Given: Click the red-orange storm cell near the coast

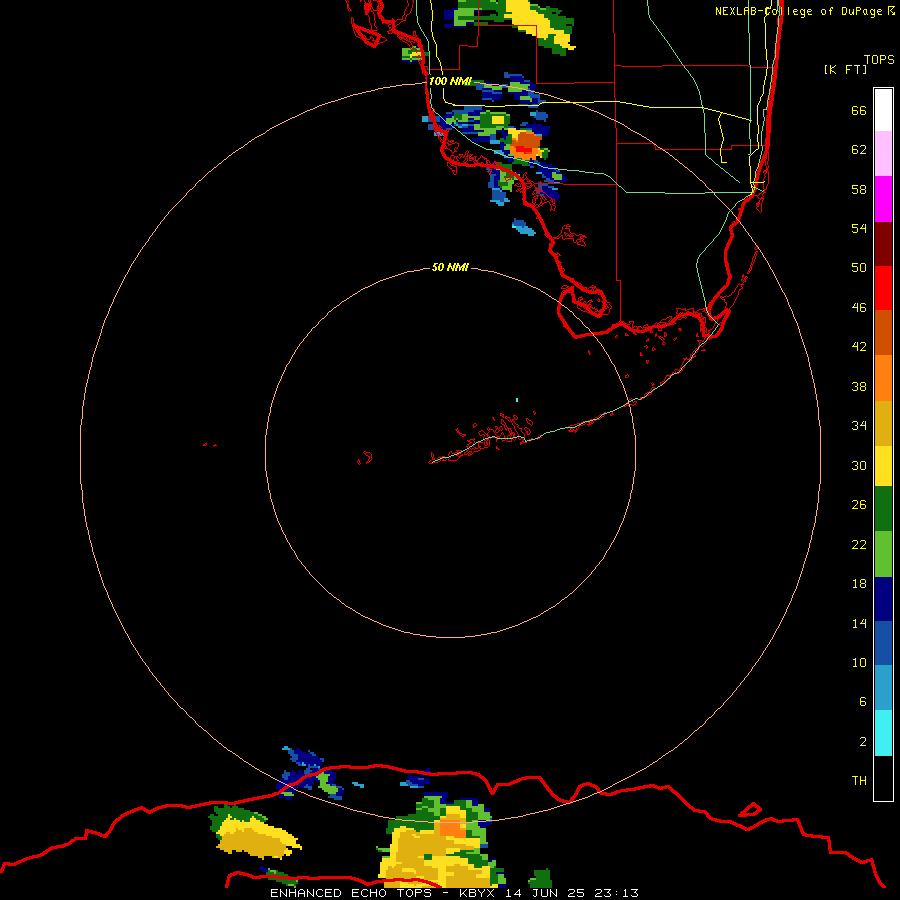Looking at the screenshot, I should pos(525,146).
